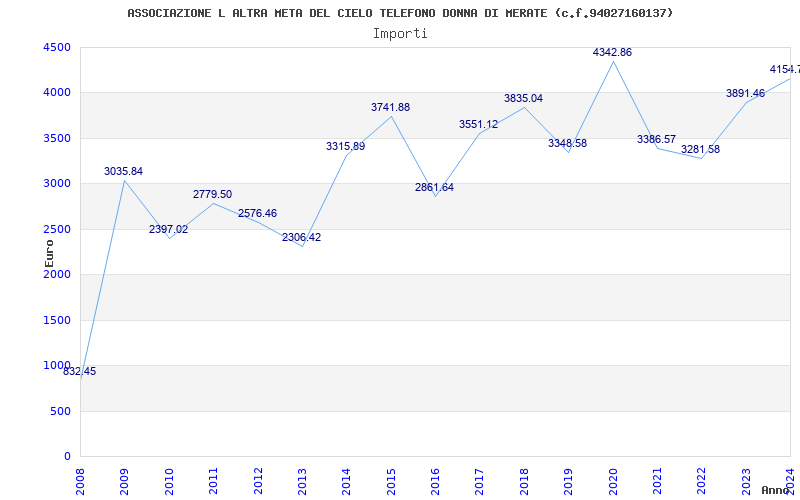
Task: Click the 2020 x-axis year label
Action: pyautogui.click(x=613, y=481)
